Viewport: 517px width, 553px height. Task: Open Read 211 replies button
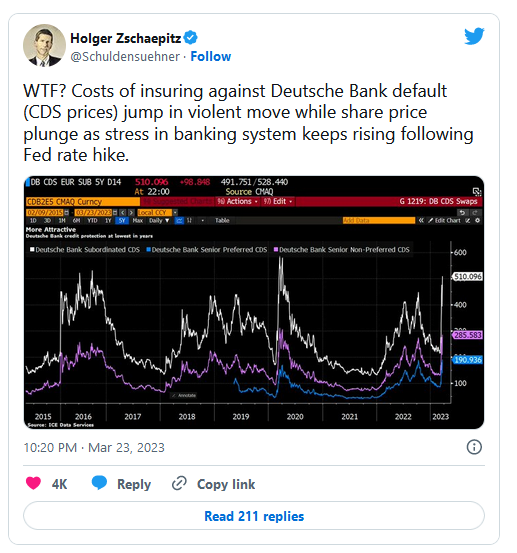[x=254, y=516]
